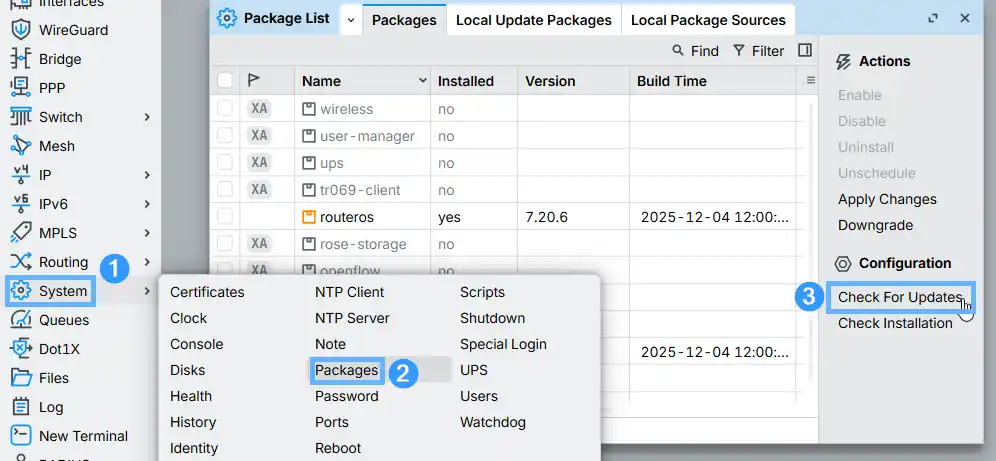The image size is (996, 461).
Task: Click the System gear icon
Action: pos(21,291)
